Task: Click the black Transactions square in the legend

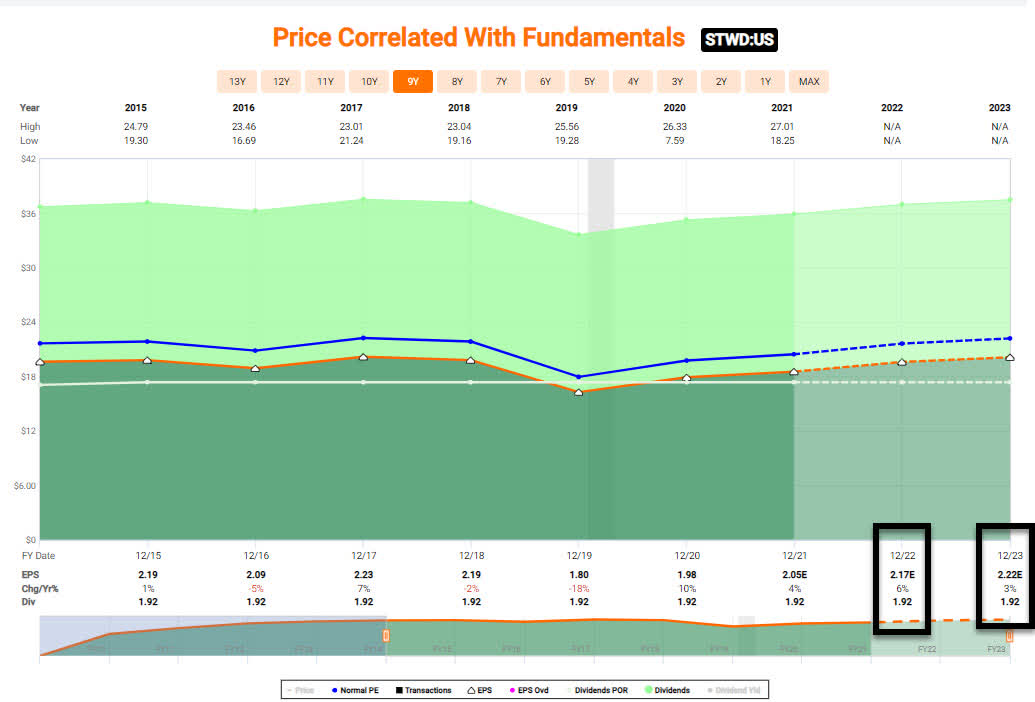Action: [x=398, y=690]
